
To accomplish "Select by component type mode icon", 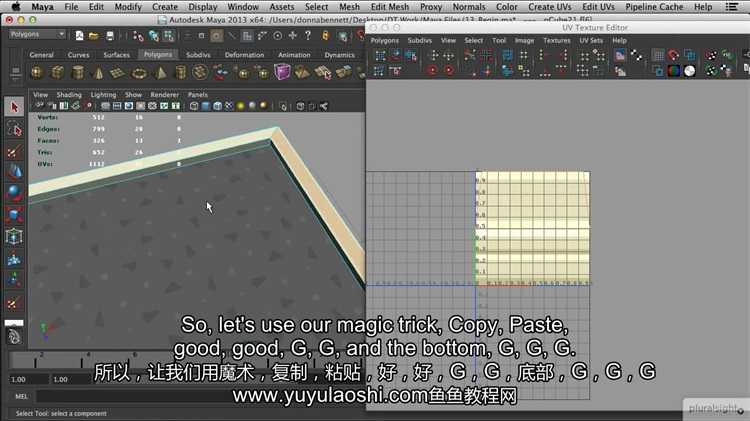I will click(x=169, y=35).
